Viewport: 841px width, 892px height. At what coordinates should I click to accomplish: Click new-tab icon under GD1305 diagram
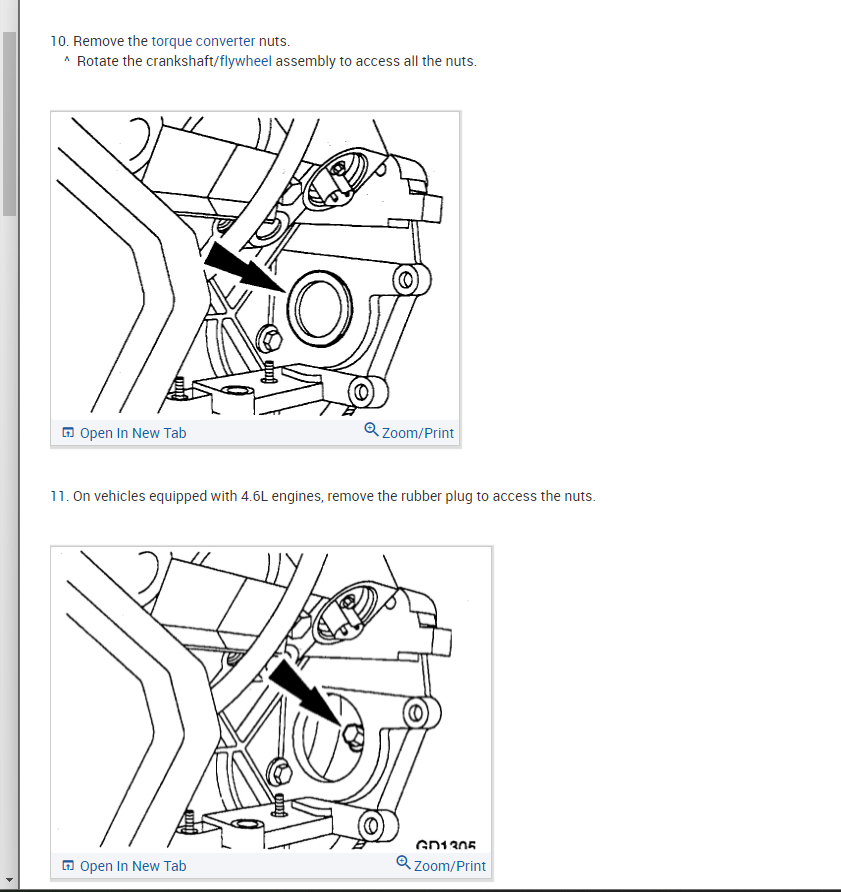coord(68,865)
